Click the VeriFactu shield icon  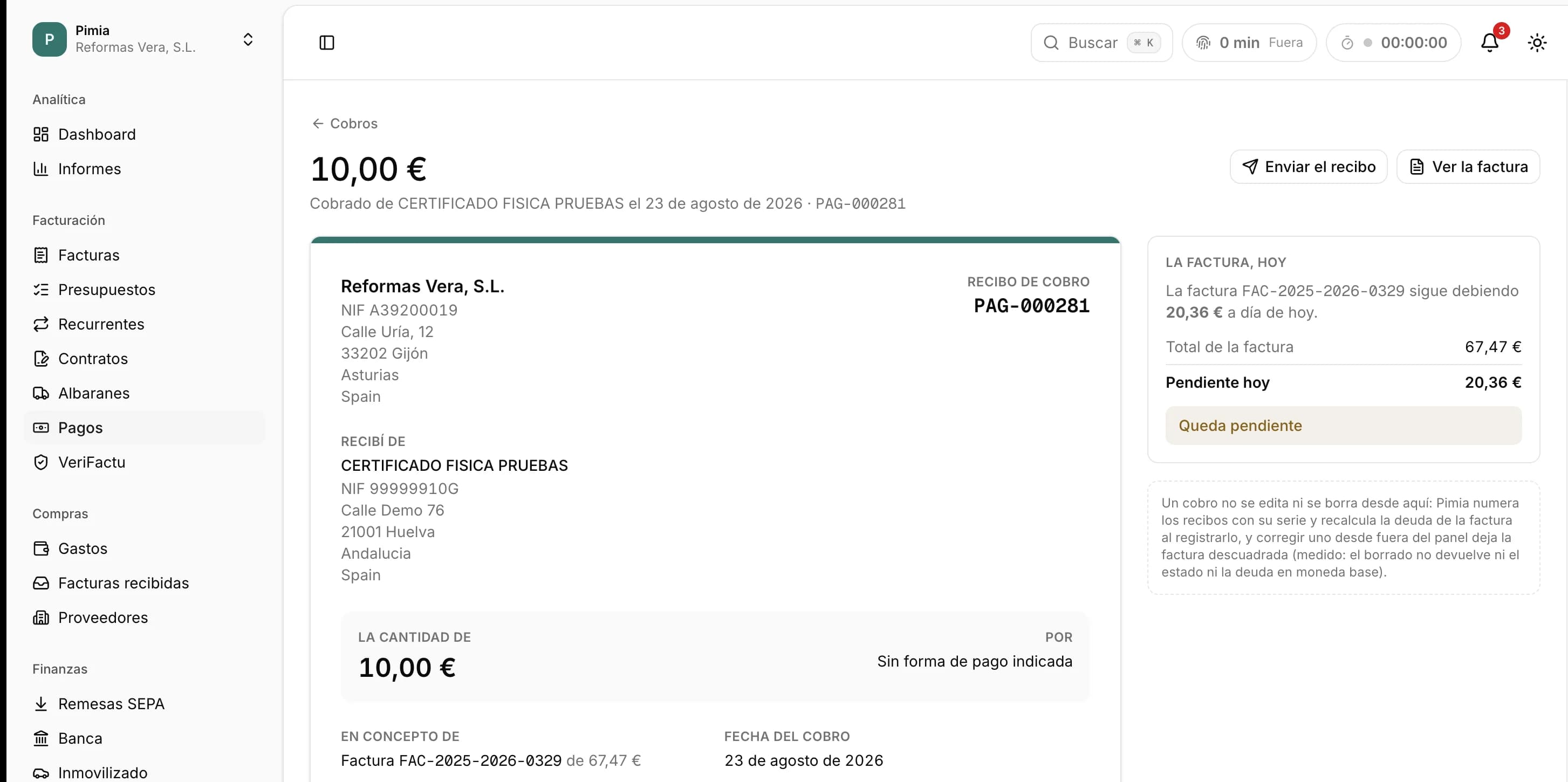click(x=41, y=463)
